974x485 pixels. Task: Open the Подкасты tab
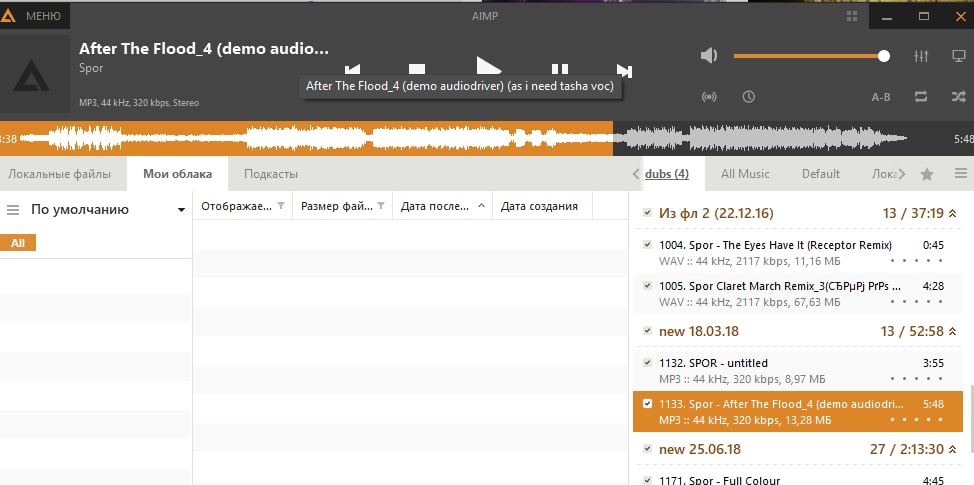pyautogui.click(x=271, y=174)
